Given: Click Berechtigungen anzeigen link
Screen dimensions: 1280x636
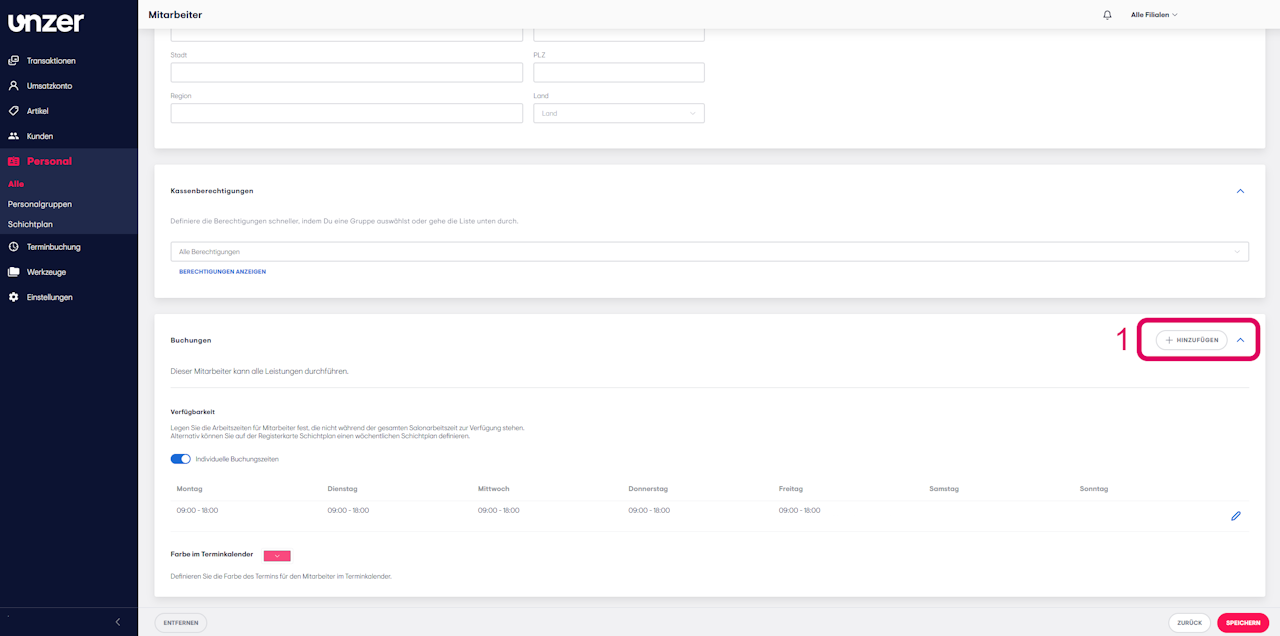Looking at the screenshot, I should pyautogui.click(x=222, y=272).
